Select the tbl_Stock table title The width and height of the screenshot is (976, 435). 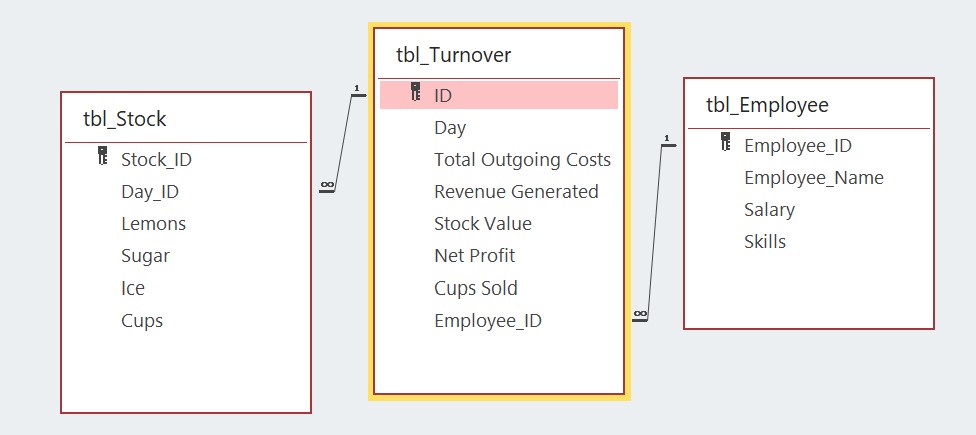(x=125, y=119)
